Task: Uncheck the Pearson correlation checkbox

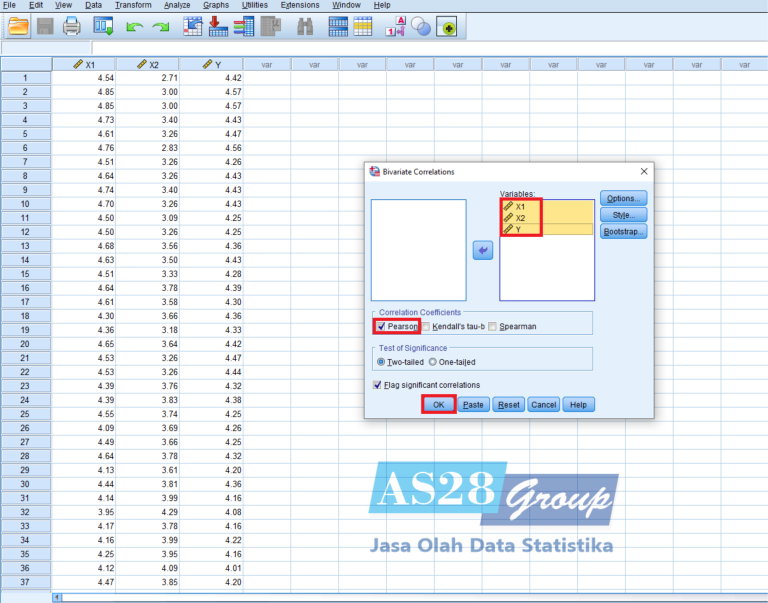Action: click(381, 326)
